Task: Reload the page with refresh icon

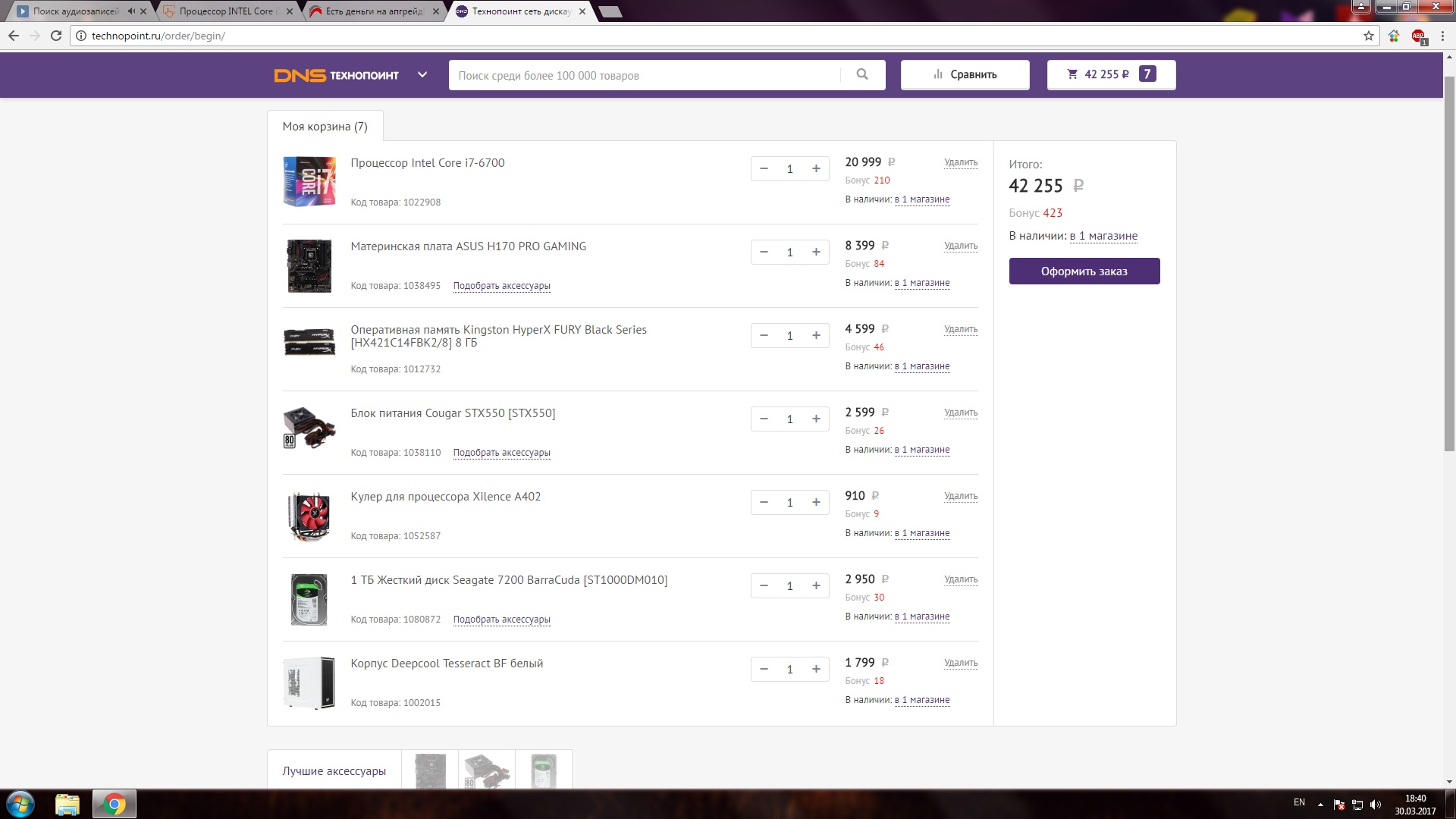Action: point(56,36)
